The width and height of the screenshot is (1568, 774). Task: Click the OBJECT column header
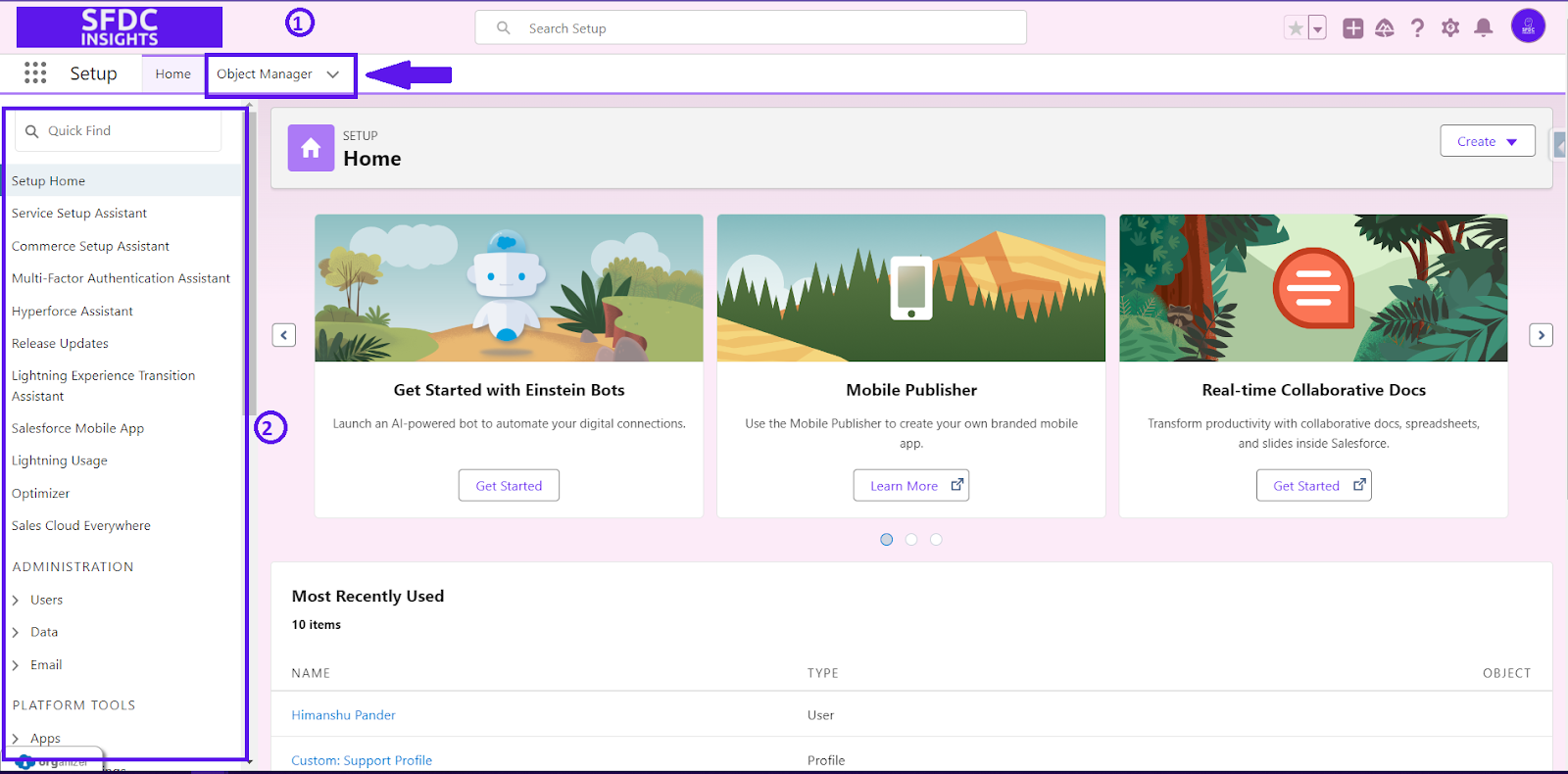(1506, 673)
